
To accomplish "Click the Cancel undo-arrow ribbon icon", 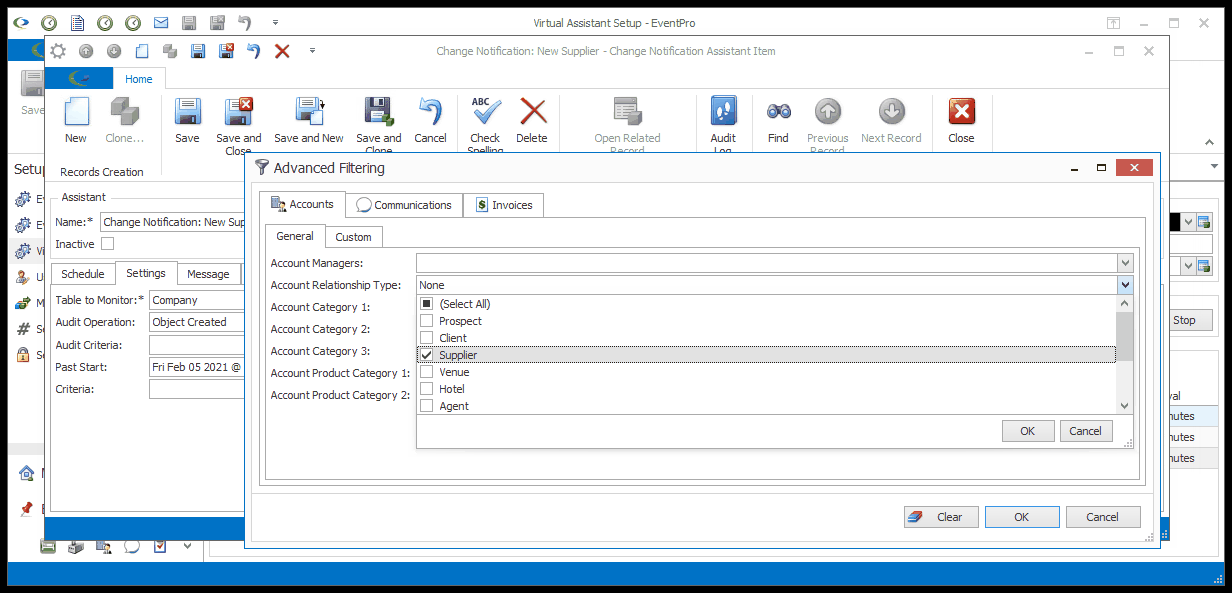I will 430,111.
